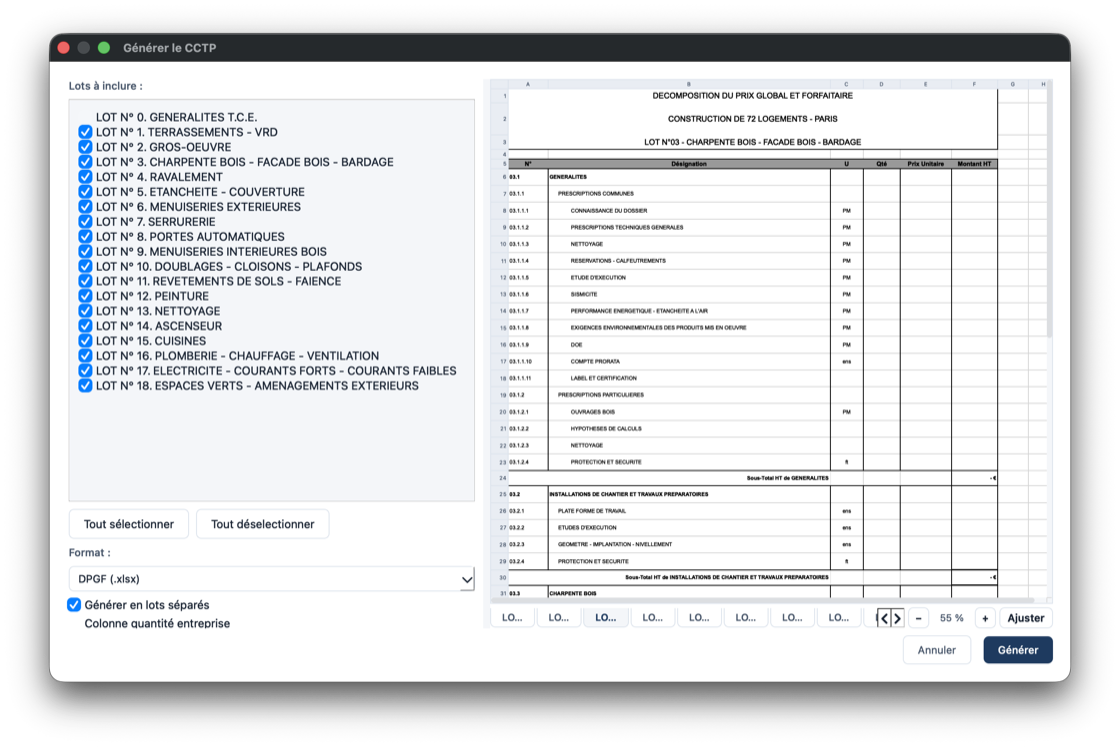The height and width of the screenshot is (747, 1120).
Task: Click PLATE FORME DE TRAVAIL cell
Action: tap(591, 511)
